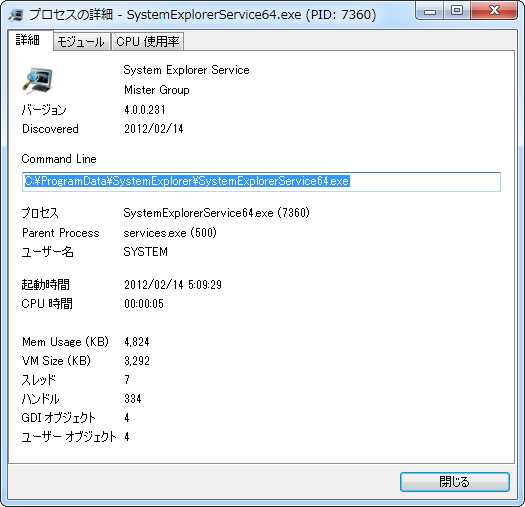Click the 'System Explorer Service' description text

tap(186, 70)
